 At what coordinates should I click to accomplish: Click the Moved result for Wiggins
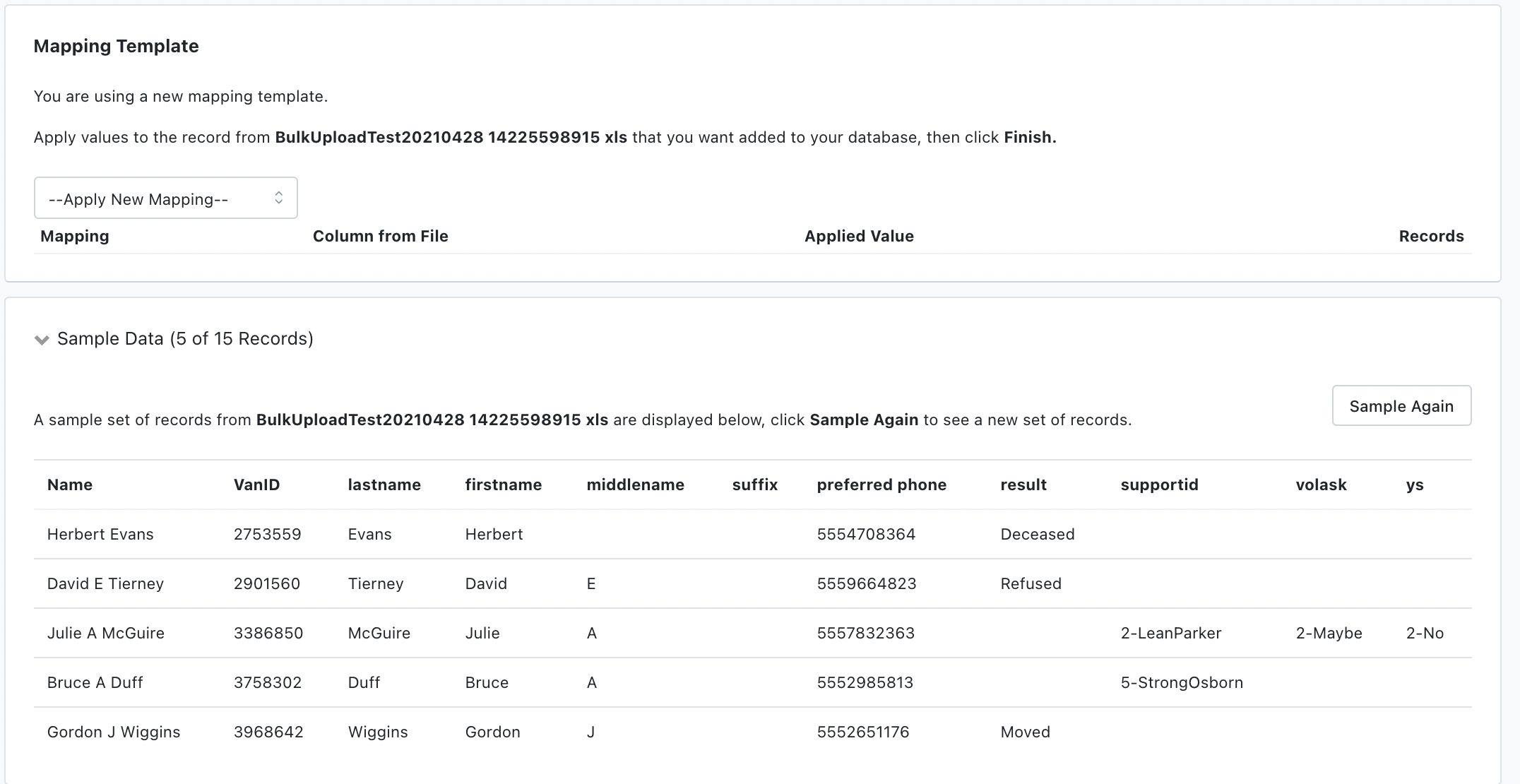pyautogui.click(x=1025, y=732)
